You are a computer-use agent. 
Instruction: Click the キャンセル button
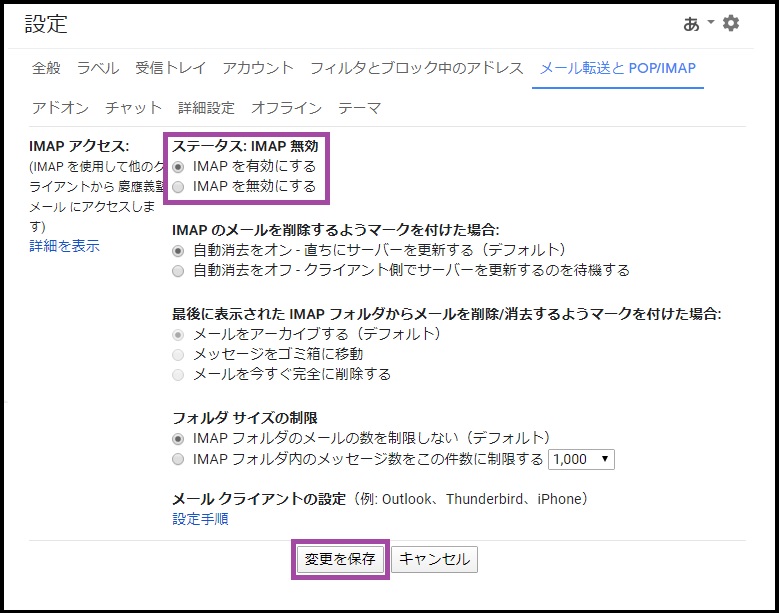coord(434,560)
